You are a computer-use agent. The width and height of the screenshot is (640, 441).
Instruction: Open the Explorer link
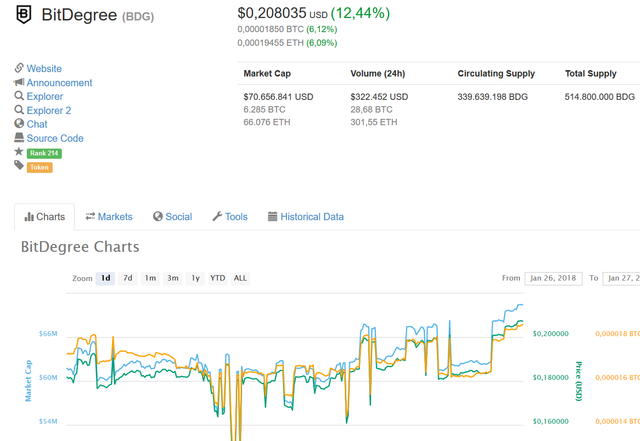tap(45, 97)
